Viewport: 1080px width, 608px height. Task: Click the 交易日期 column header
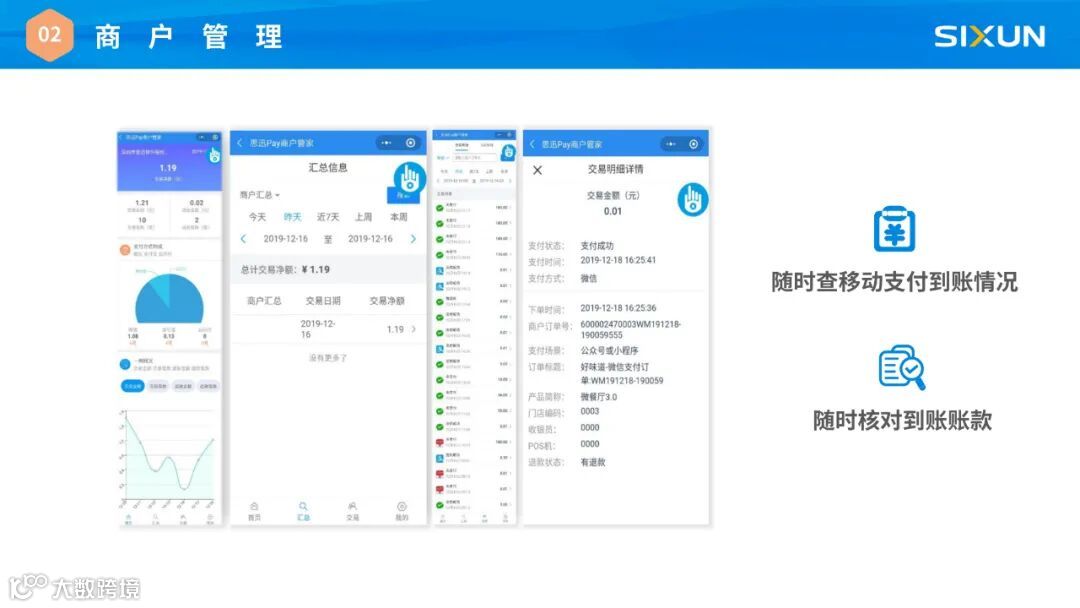coord(323,301)
